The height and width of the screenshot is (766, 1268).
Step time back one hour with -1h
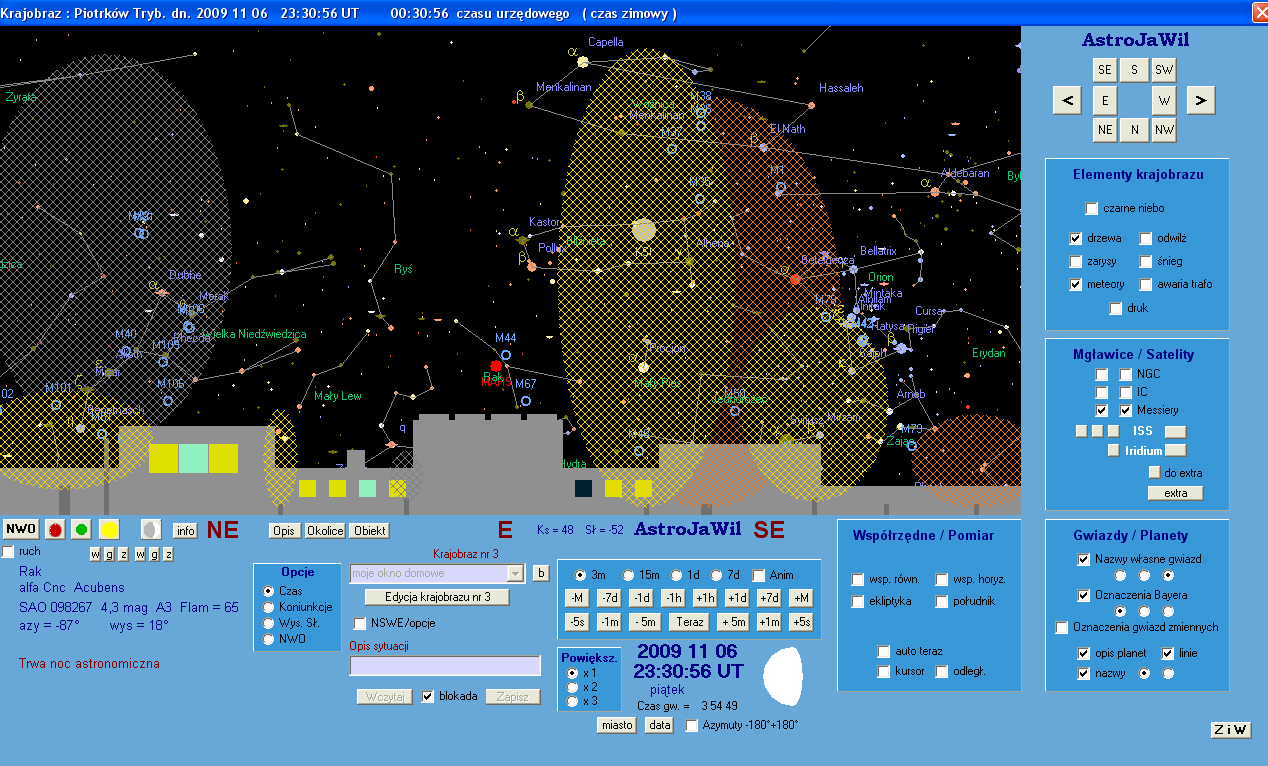click(x=673, y=598)
